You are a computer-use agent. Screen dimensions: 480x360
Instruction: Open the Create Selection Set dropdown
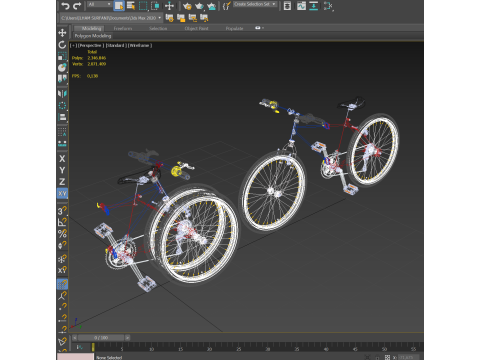click(255, 4)
